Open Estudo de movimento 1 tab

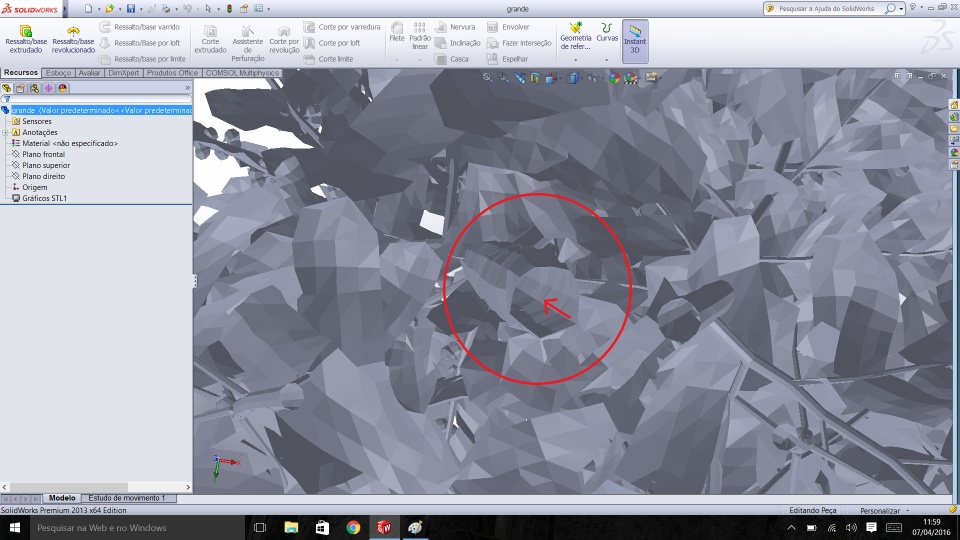[127, 498]
